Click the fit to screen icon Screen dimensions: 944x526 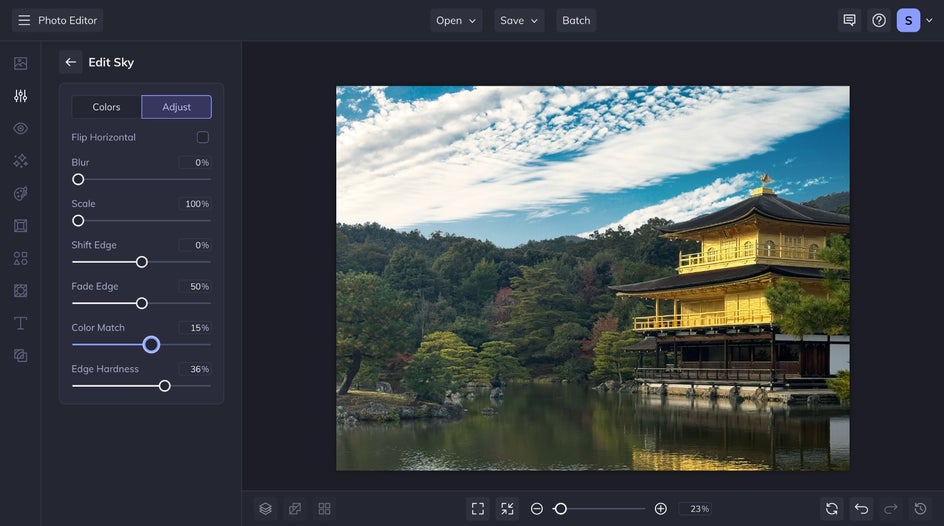(478, 509)
